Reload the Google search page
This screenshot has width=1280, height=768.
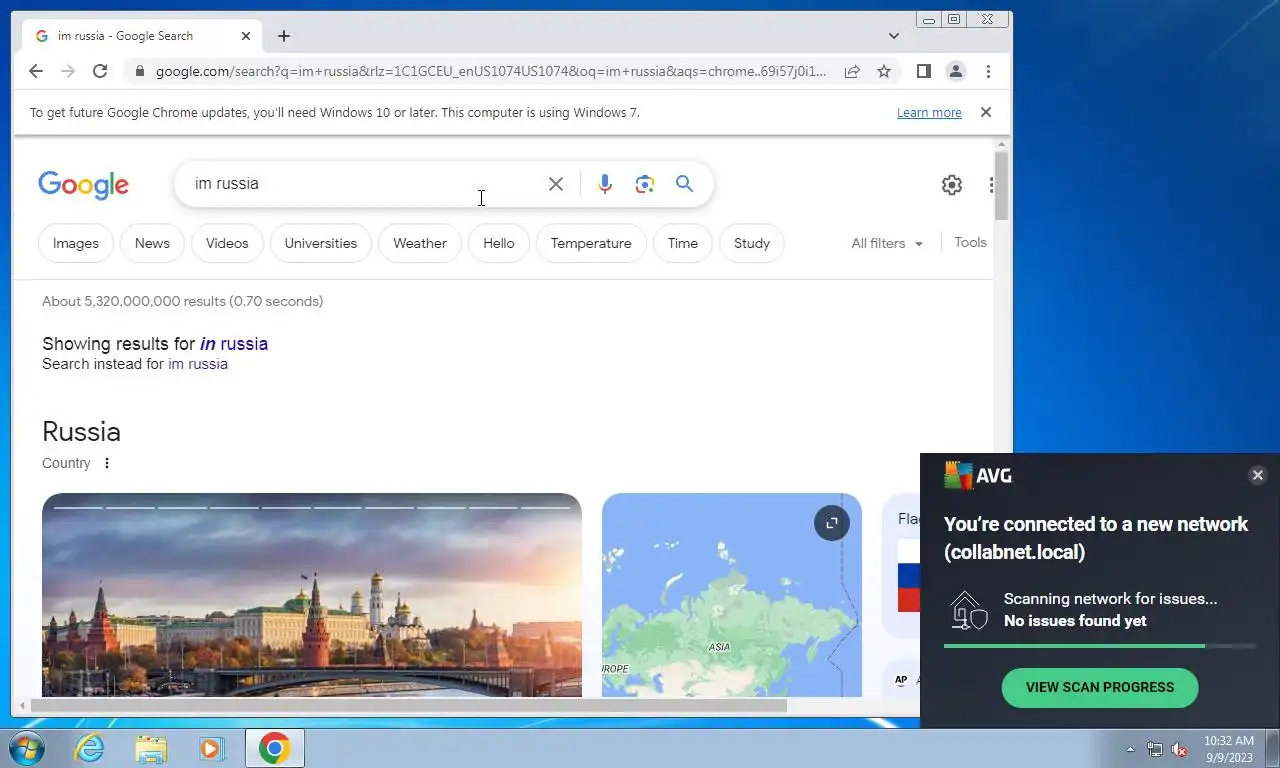(x=100, y=71)
